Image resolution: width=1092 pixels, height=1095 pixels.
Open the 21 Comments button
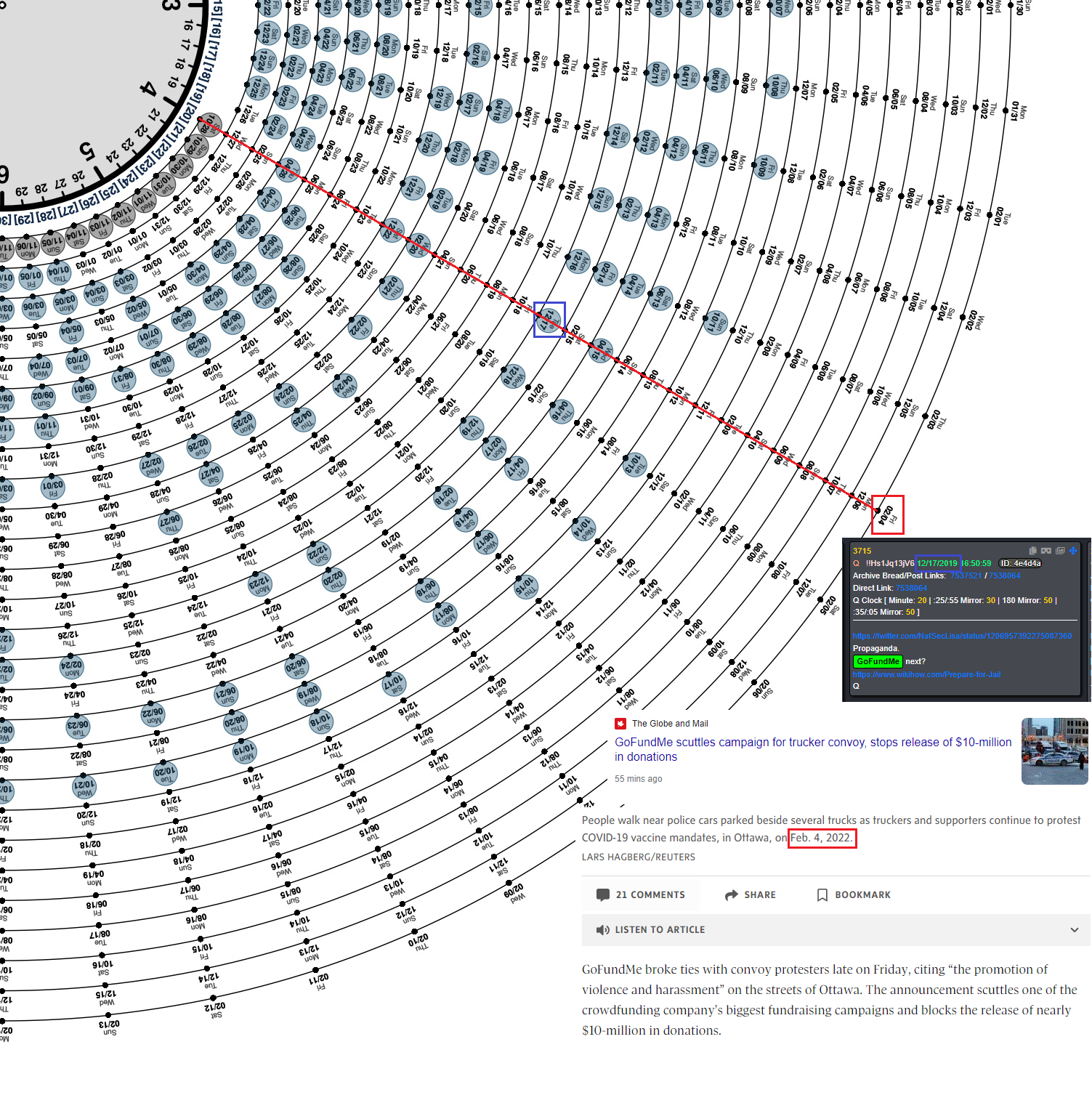click(640, 894)
